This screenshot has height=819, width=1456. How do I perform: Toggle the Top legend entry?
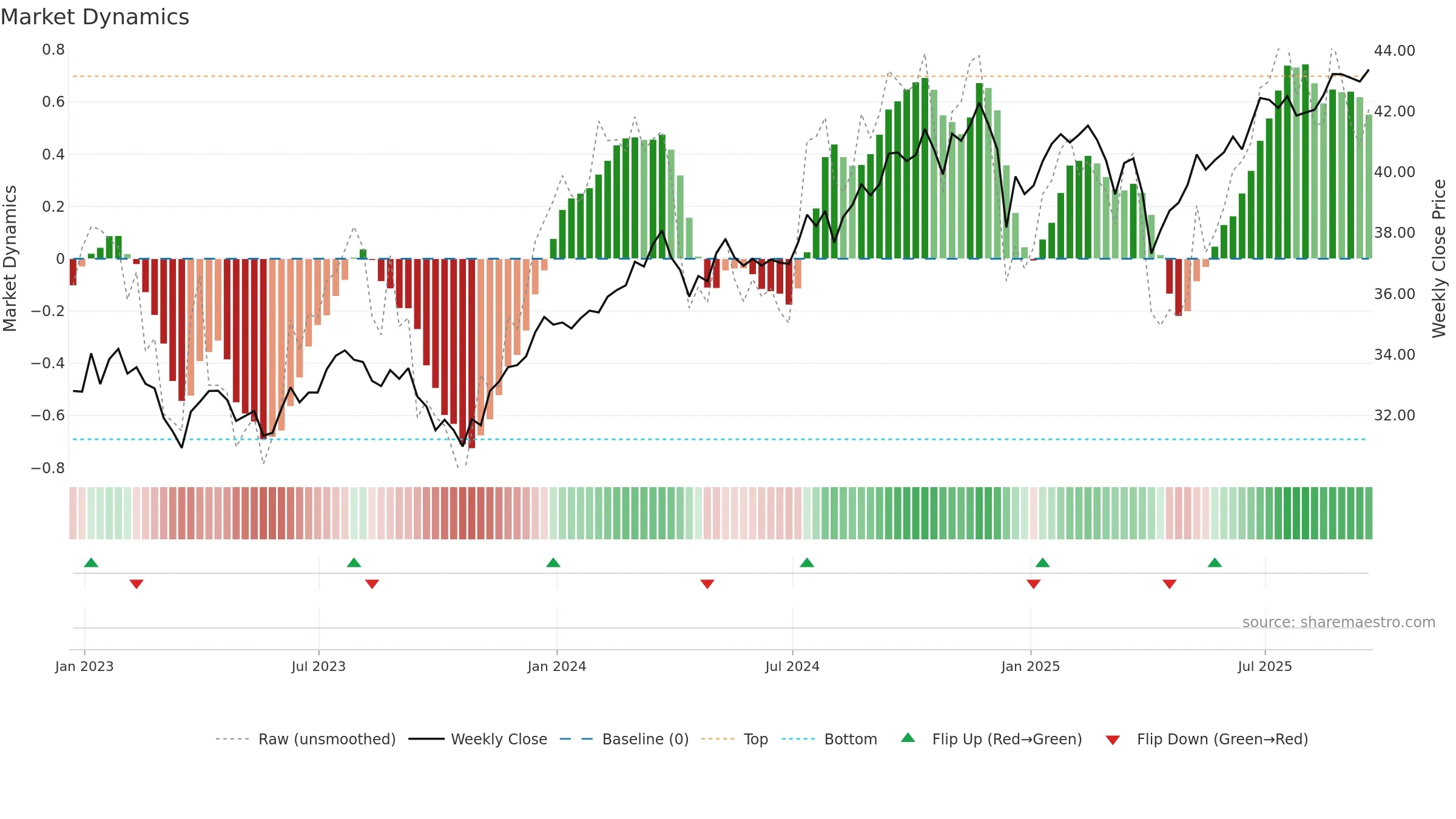(735, 740)
